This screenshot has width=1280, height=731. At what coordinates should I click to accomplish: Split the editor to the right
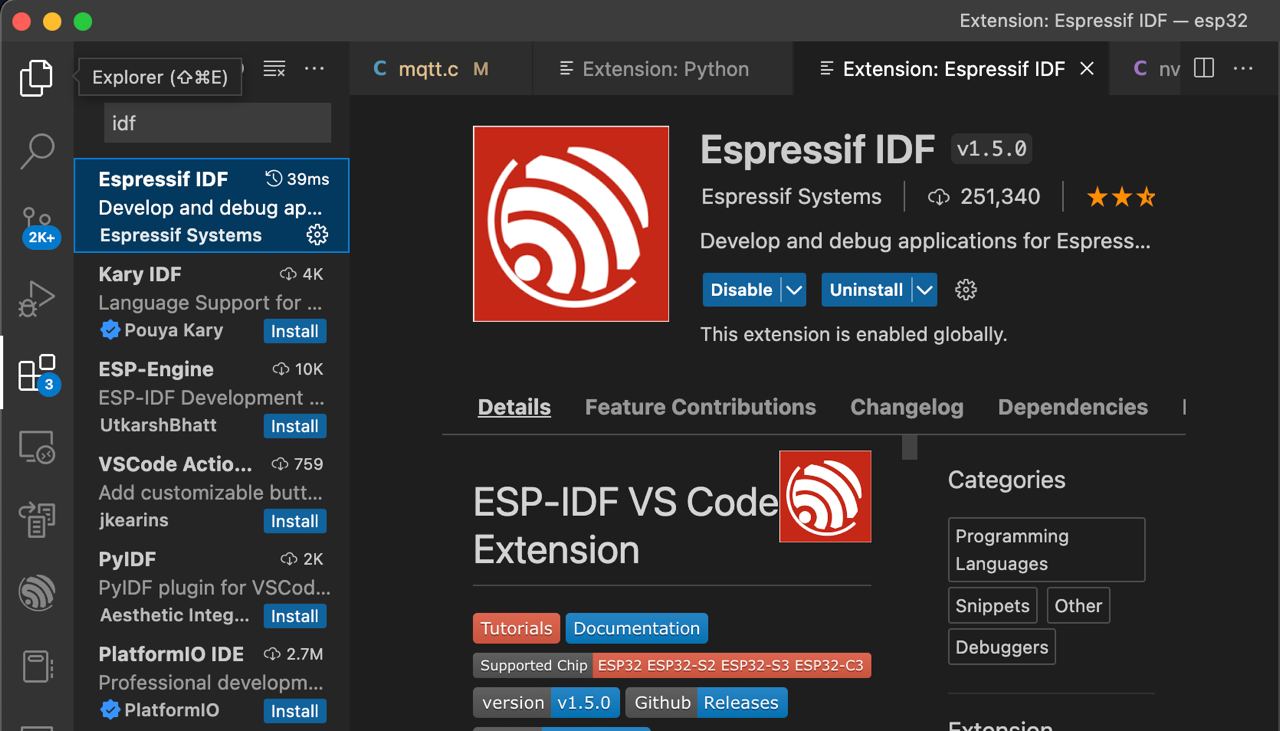tap(1204, 68)
